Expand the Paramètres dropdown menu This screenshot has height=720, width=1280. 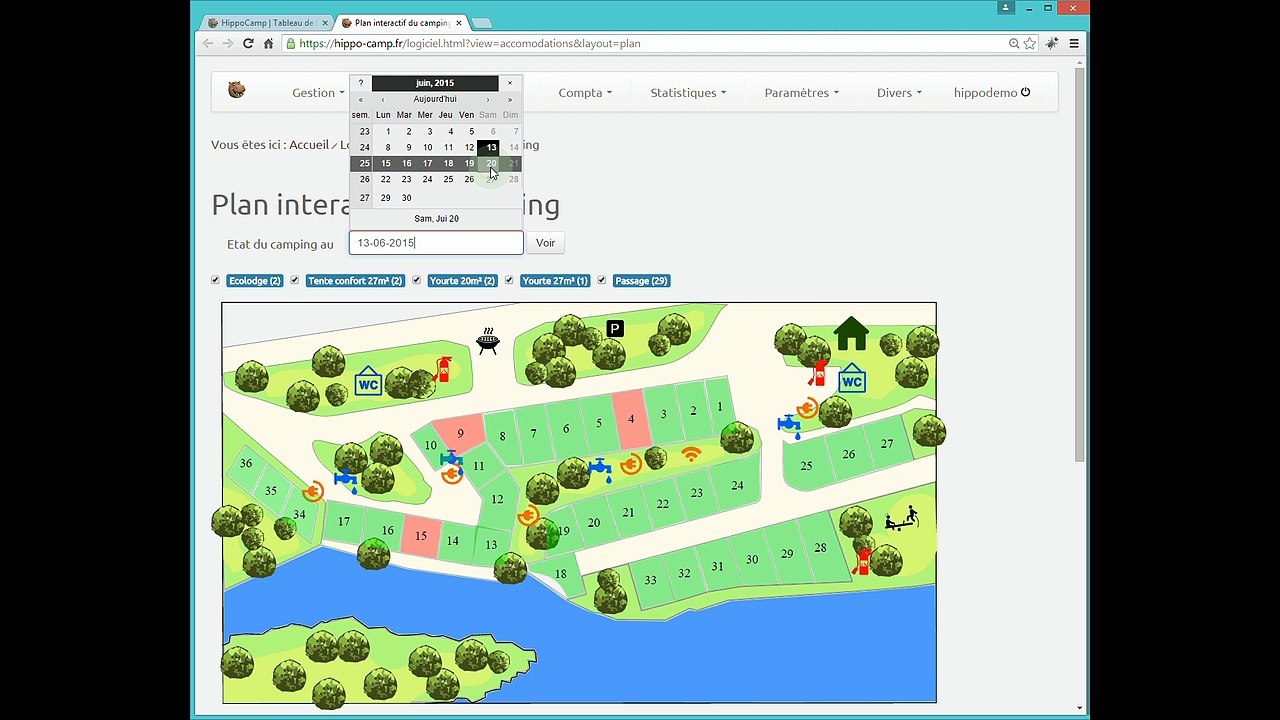point(801,93)
